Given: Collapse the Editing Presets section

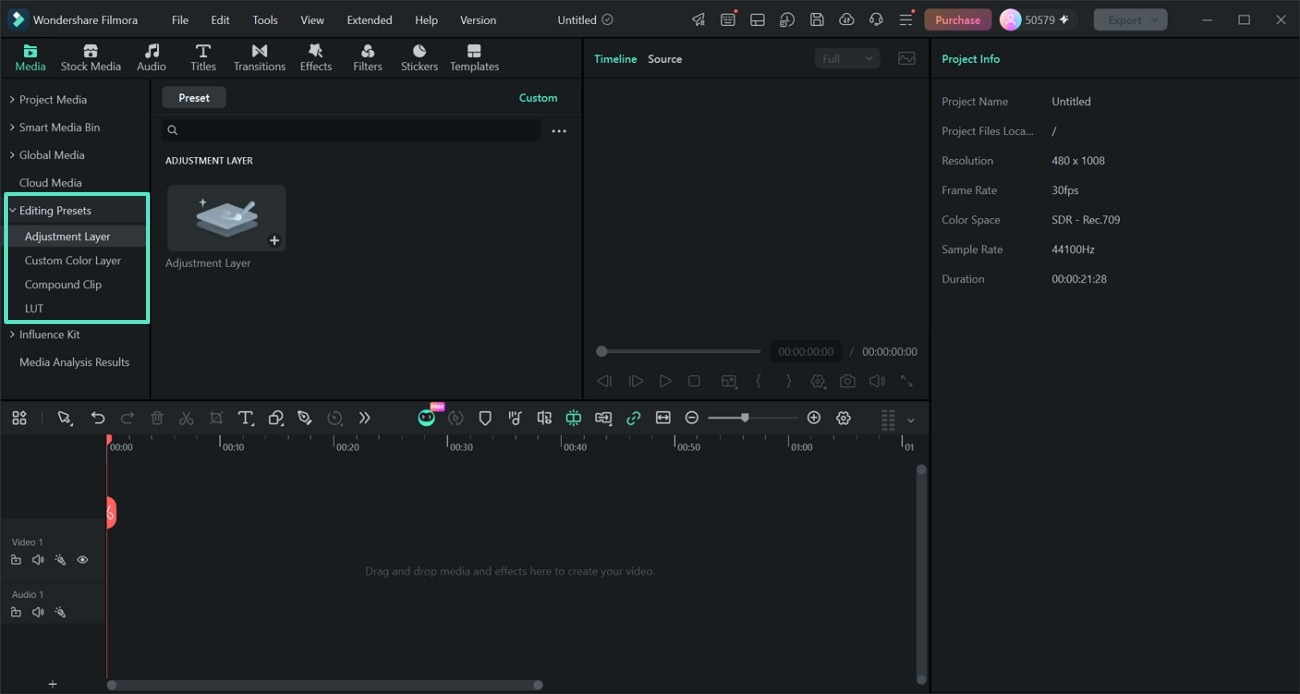Looking at the screenshot, I should [13, 211].
